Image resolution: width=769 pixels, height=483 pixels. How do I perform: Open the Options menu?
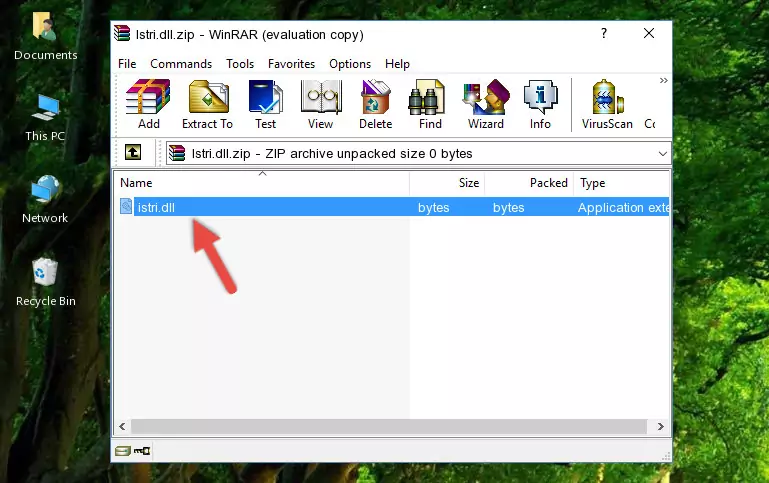click(350, 64)
